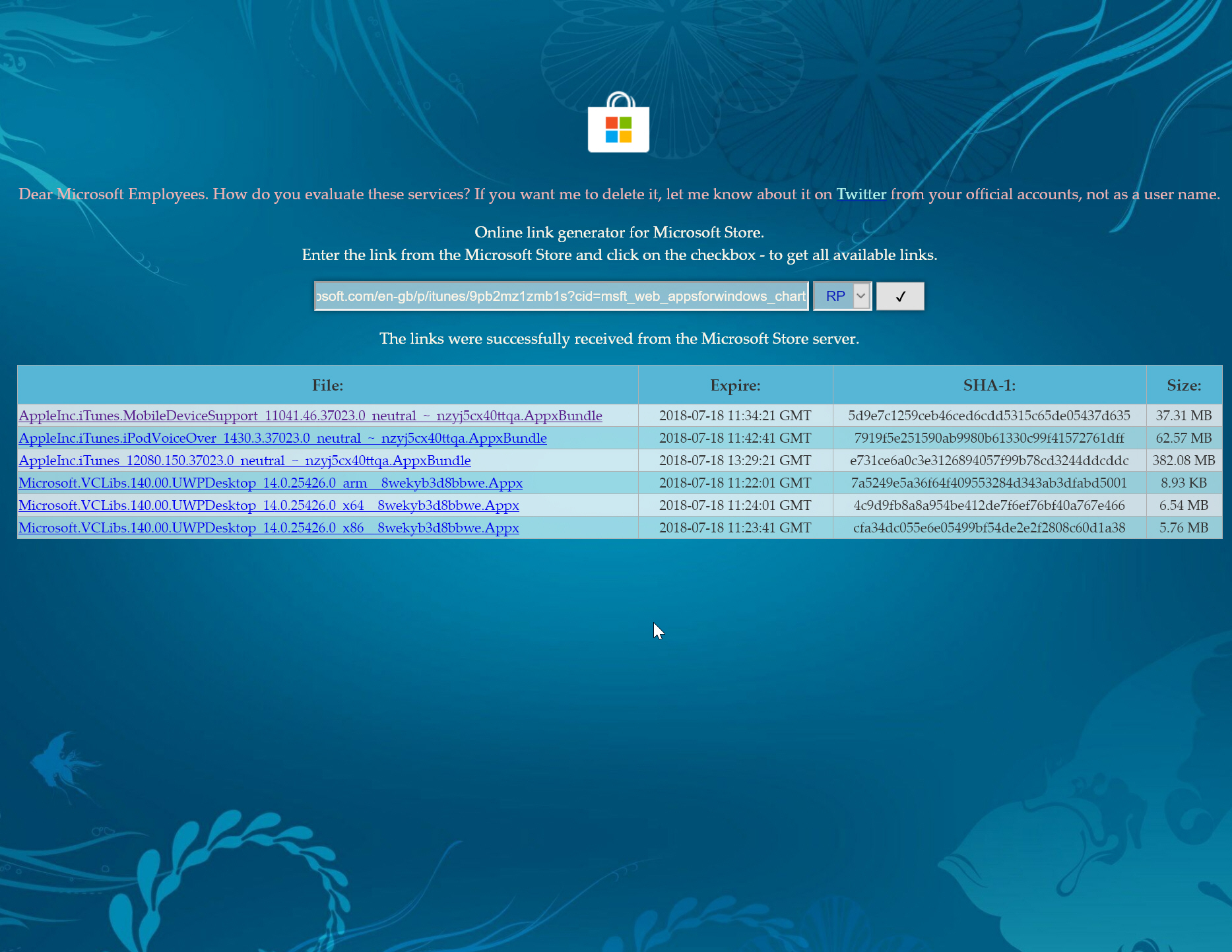Download AppleInc.iTunes_12080.150.37023.0 AppxBundle
Viewport: 1232px width, 952px height.
(x=245, y=460)
